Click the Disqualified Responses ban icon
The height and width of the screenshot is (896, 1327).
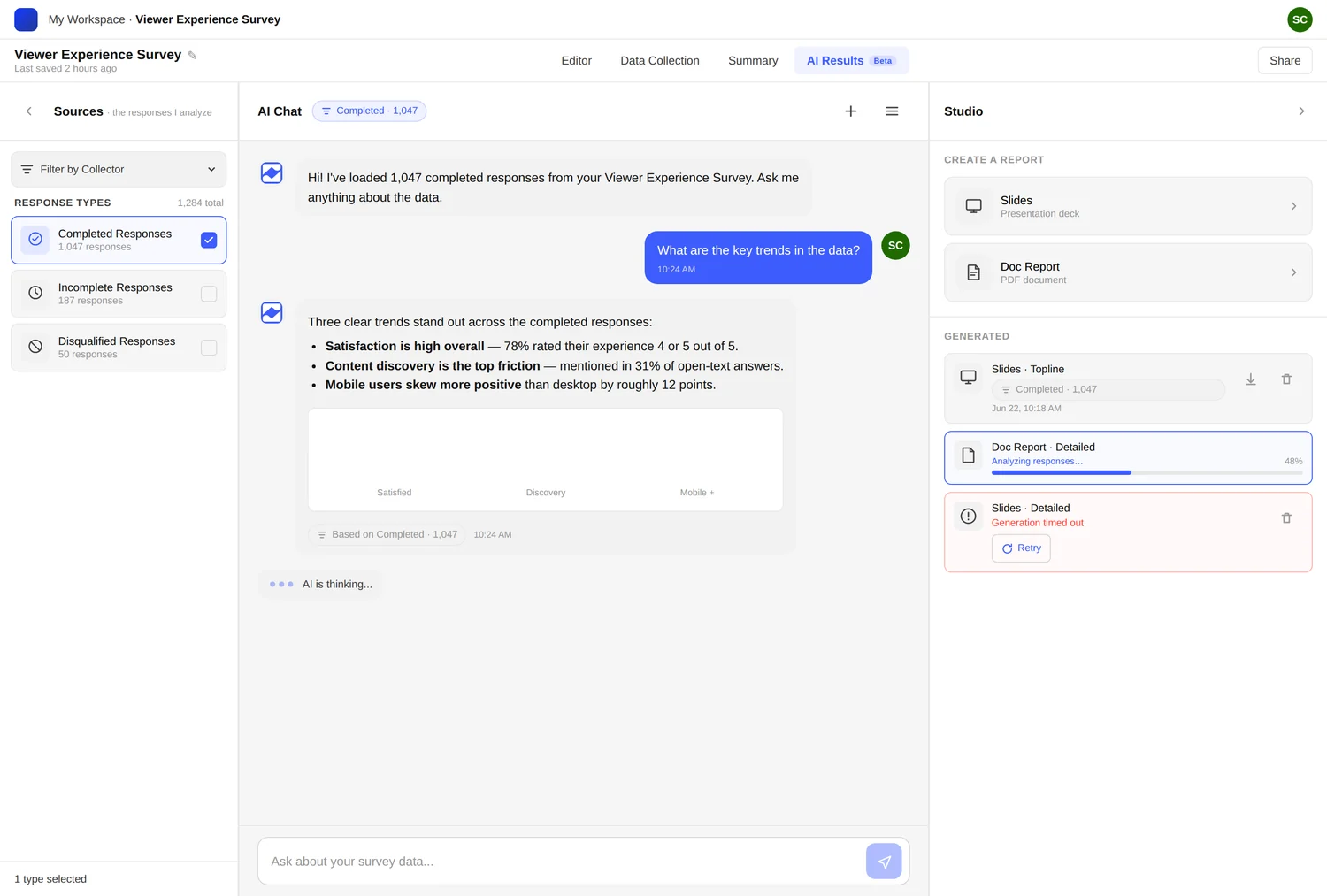(35, 347)
